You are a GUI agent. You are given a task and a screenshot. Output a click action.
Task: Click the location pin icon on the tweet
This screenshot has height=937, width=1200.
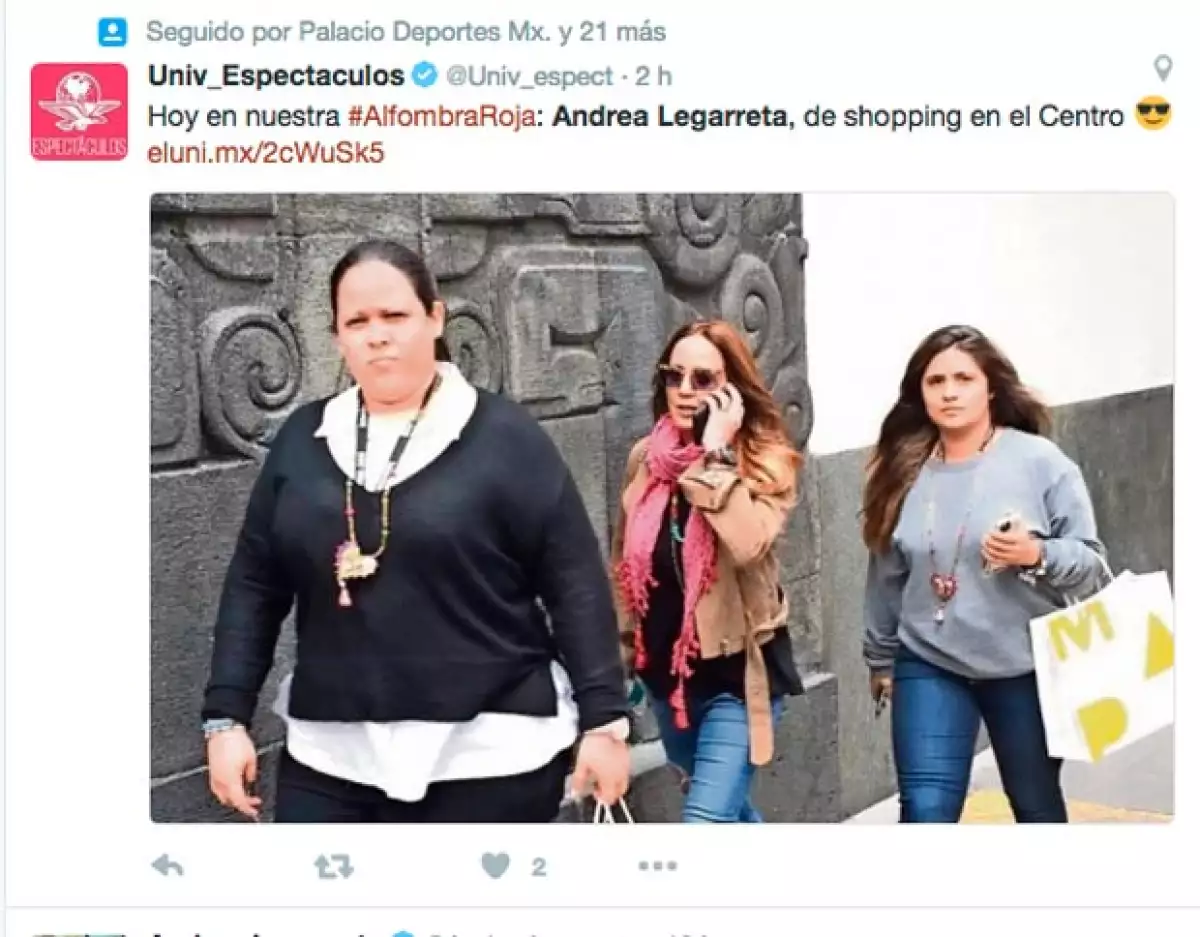tap(1162, 68)
